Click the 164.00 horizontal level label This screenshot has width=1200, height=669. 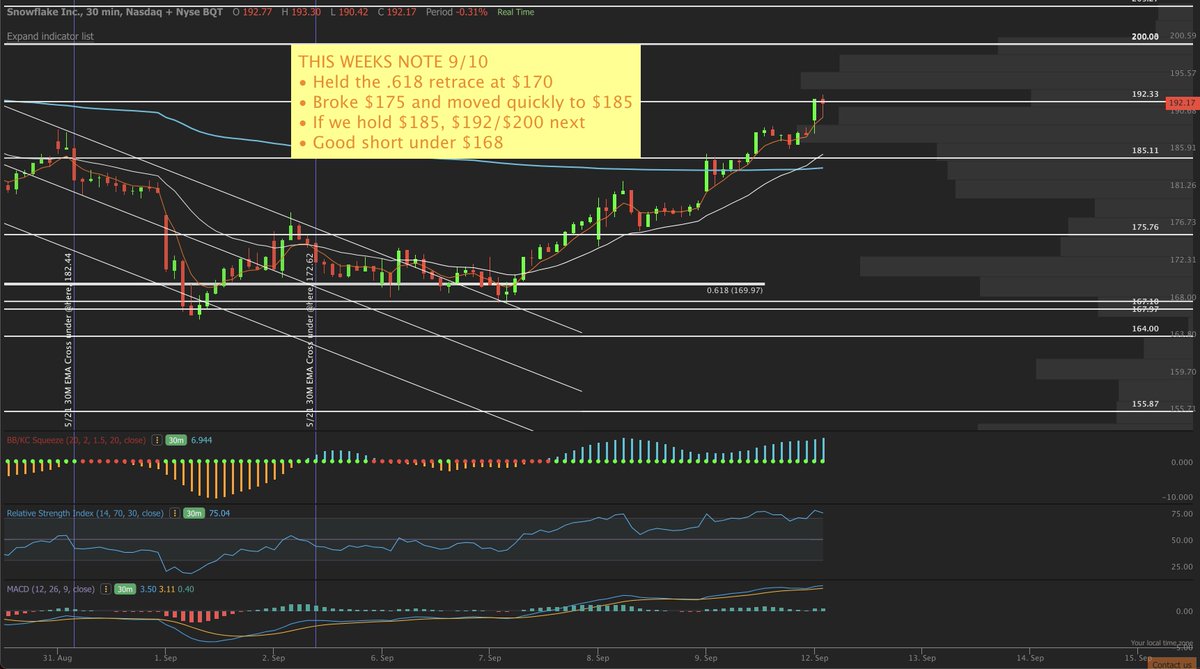click(x=1145, y=328)
